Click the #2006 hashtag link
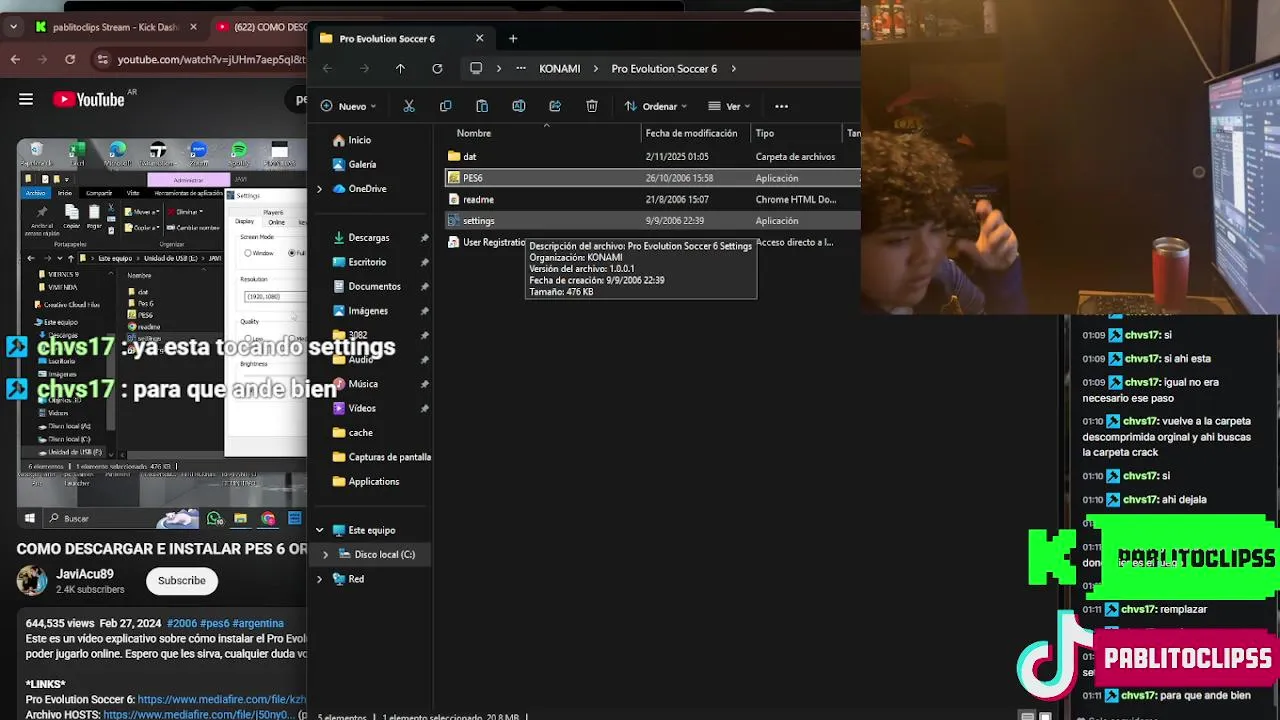1280x720 pixels. pos(182,623)
